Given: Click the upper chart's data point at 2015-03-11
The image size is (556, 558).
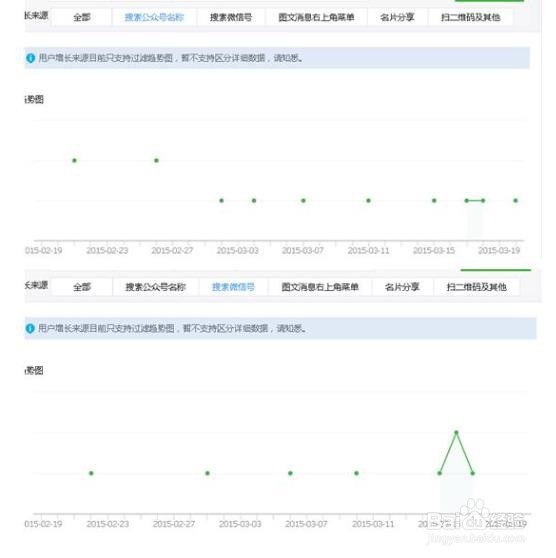Looking at the screenshot, I should click(368, 201).
